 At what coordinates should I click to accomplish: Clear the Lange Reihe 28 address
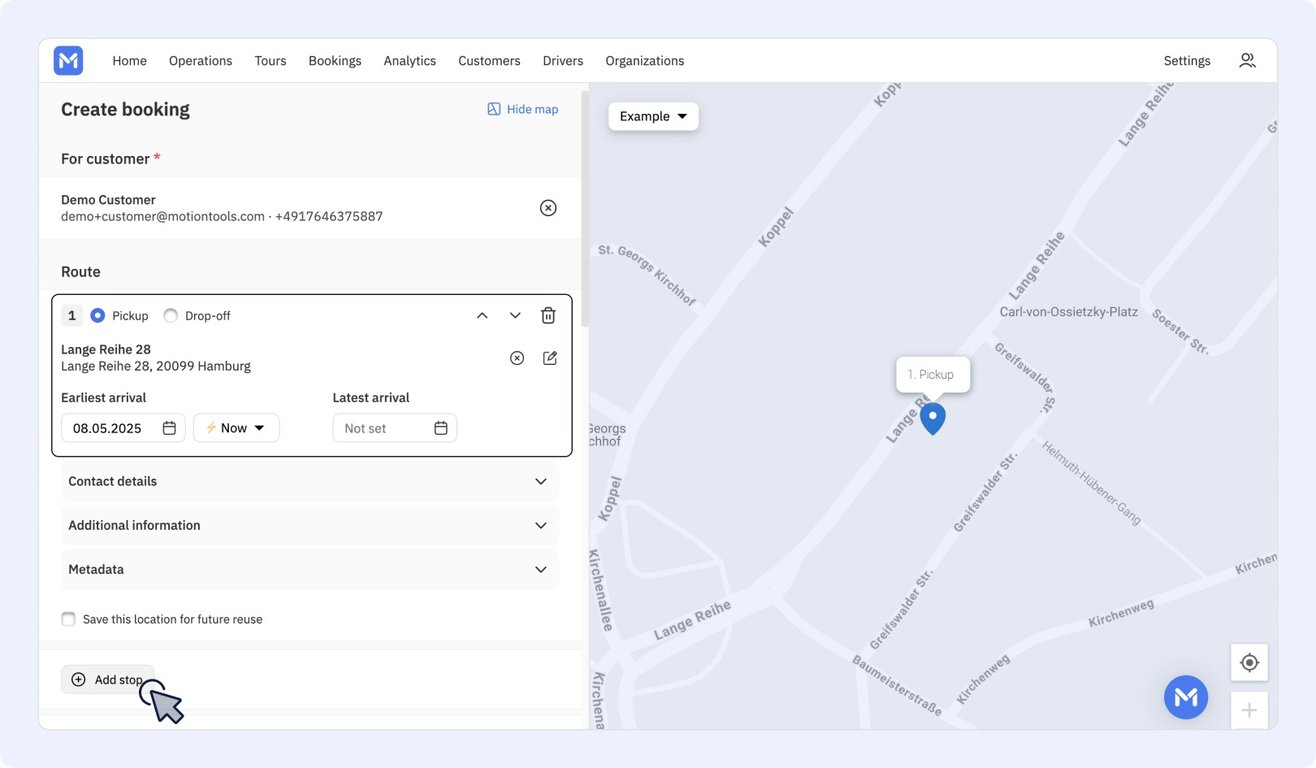pos(517,358)
